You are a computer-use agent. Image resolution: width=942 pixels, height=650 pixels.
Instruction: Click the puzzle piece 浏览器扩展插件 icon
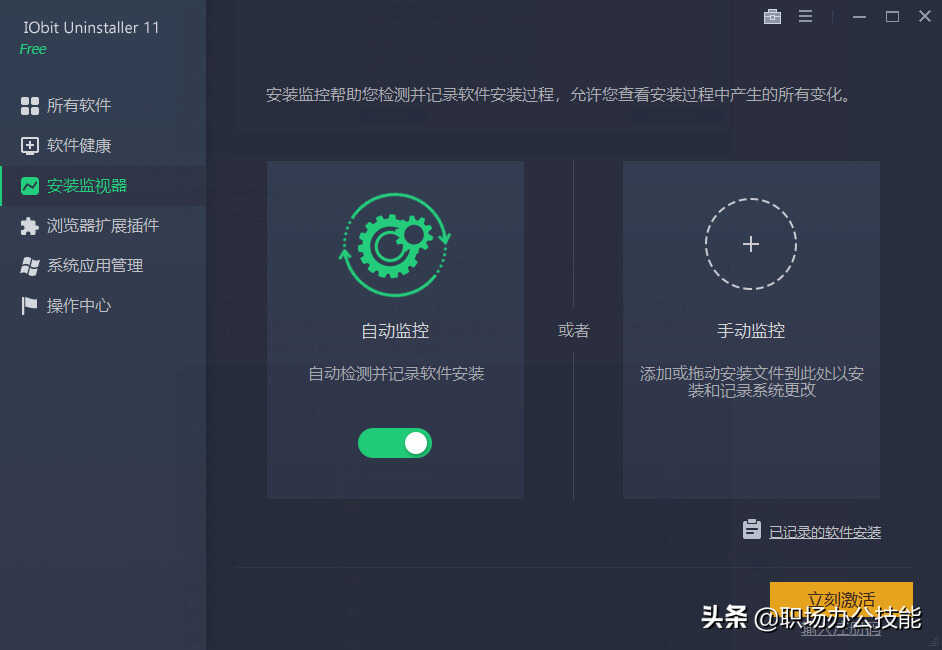pyautogui.click(x=29, y=226)
